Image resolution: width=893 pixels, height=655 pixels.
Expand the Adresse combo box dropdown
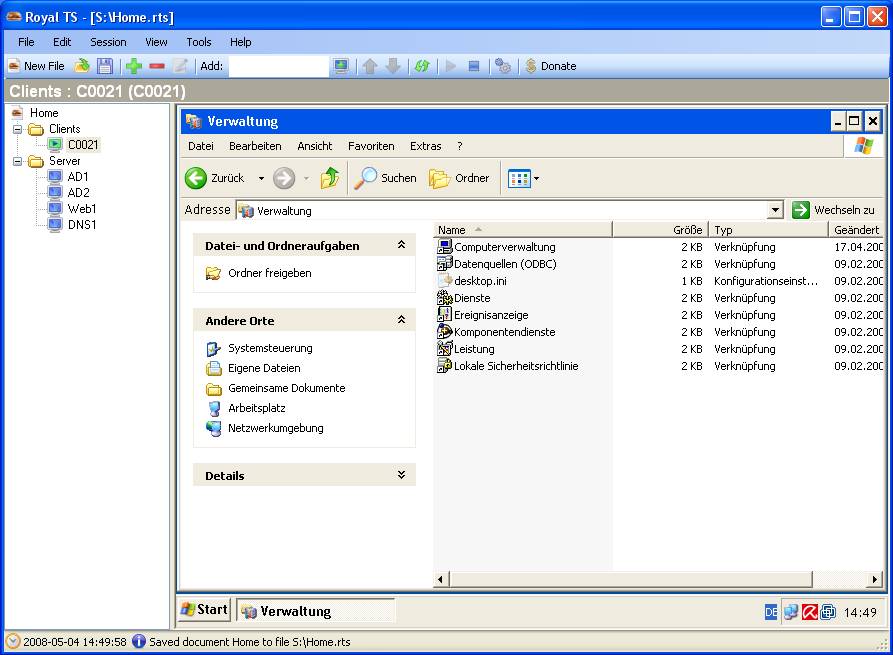(x=775, y=210)
